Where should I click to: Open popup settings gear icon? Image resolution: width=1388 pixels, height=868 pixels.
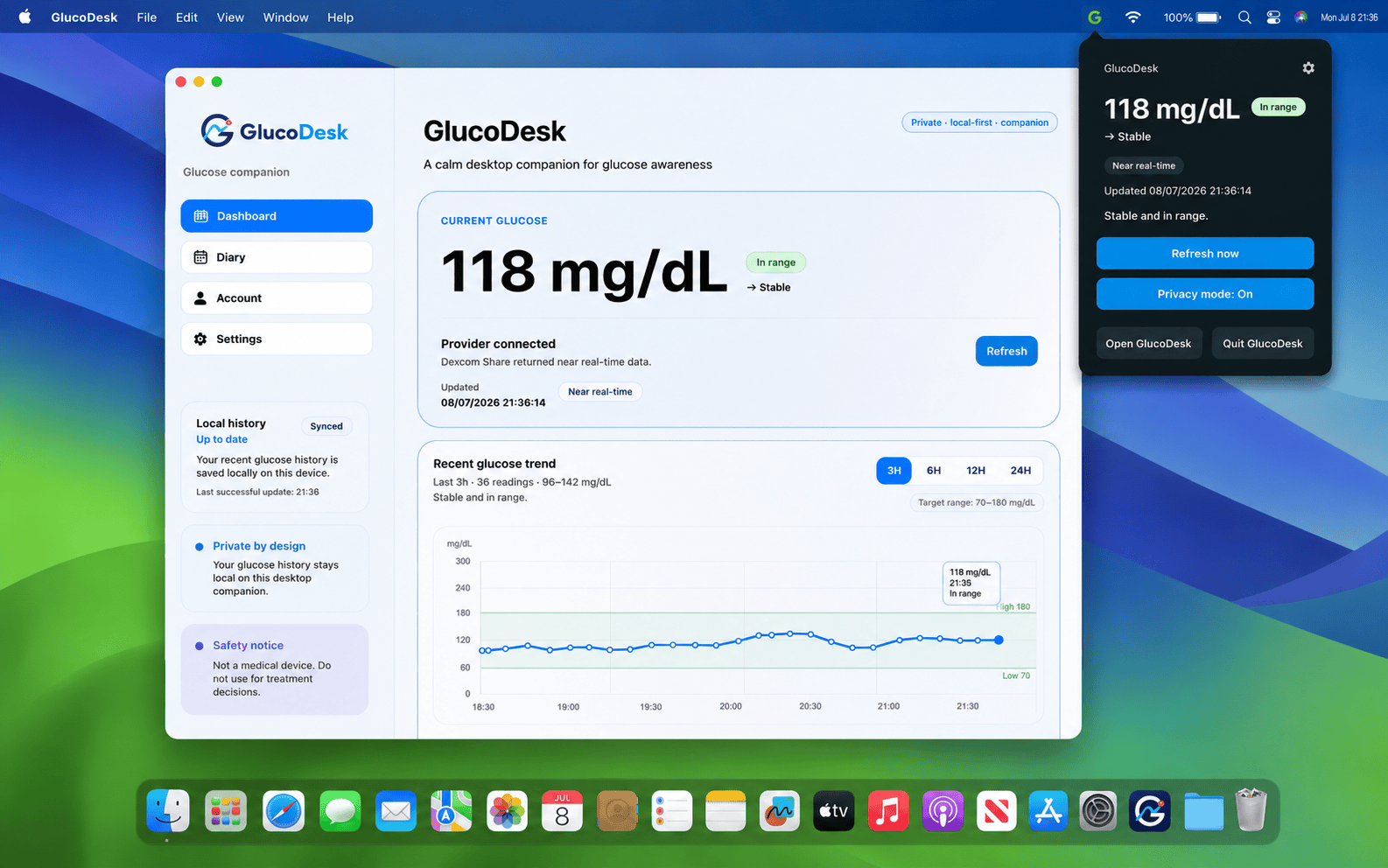pos(1308,68)
